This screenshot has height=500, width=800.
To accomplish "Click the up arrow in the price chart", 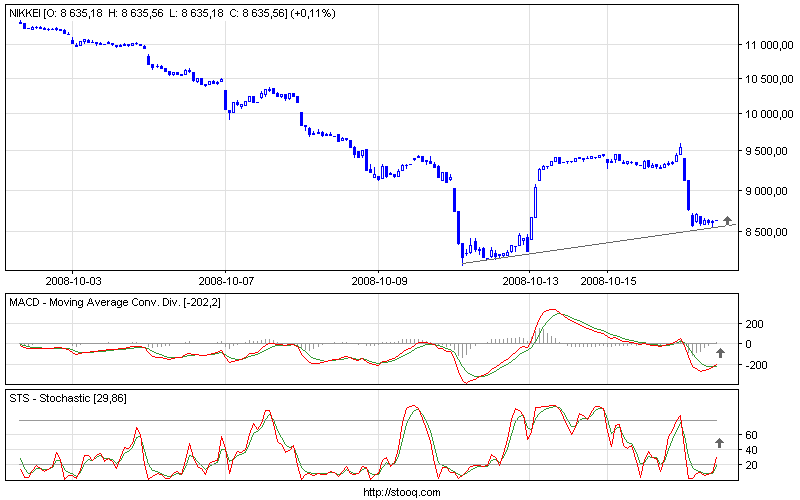I will click(728, 220).
